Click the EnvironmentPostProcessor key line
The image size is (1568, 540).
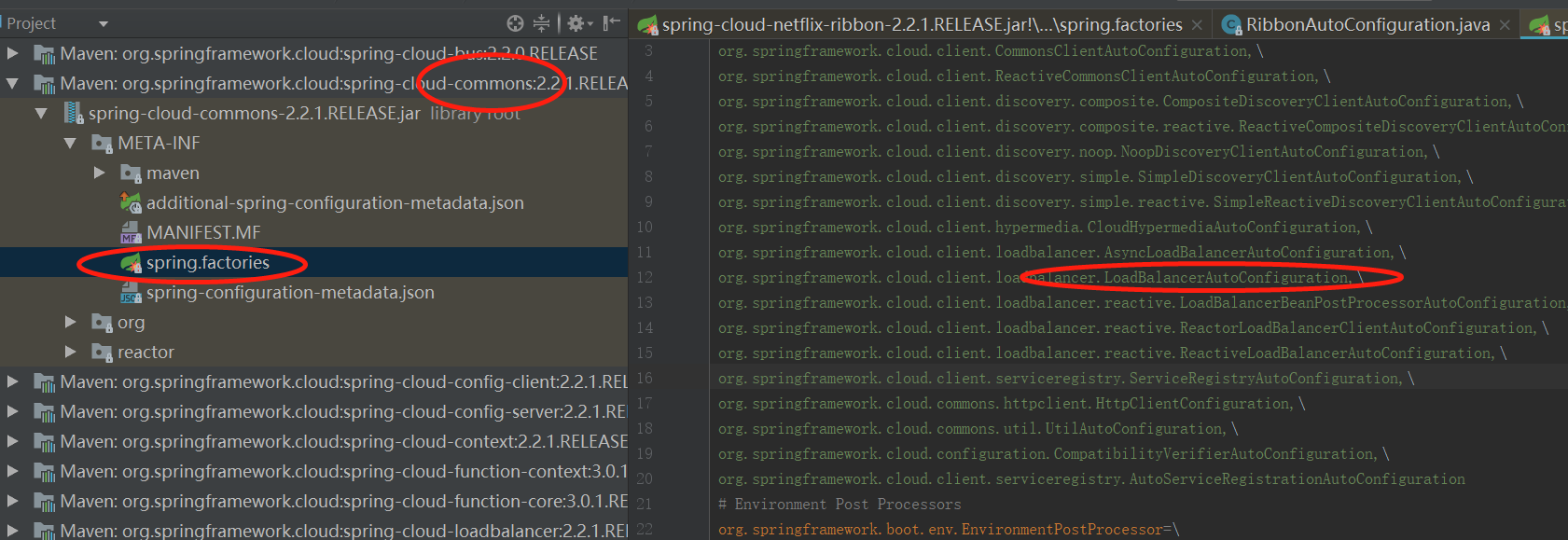[x=949, y=529]
